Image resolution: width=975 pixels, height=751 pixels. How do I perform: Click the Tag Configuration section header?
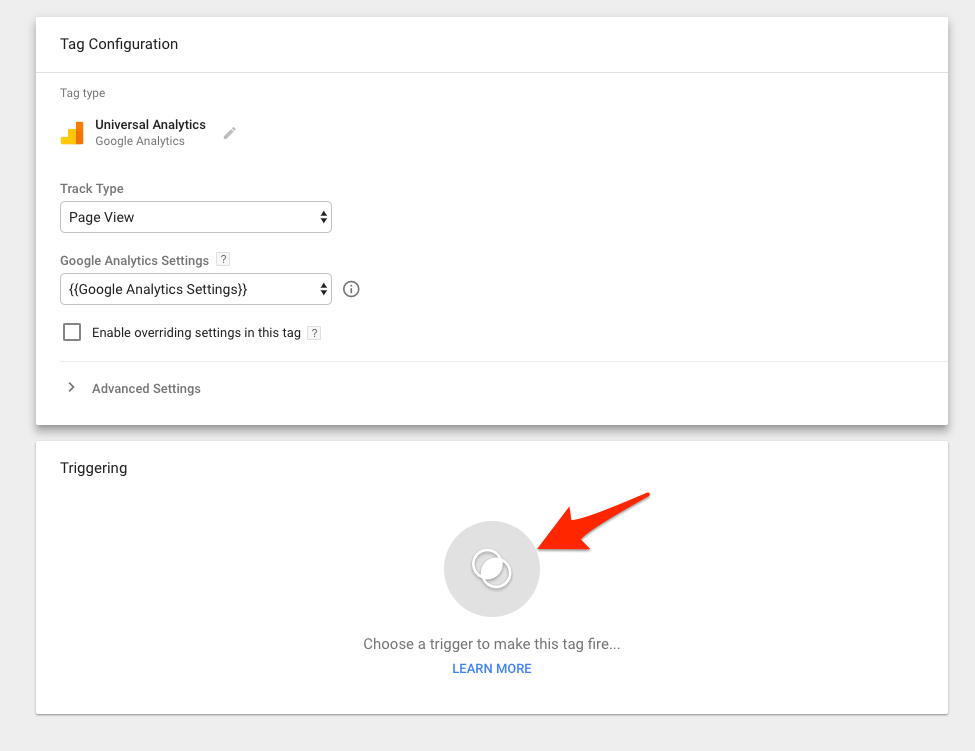[x=118, y=44]
